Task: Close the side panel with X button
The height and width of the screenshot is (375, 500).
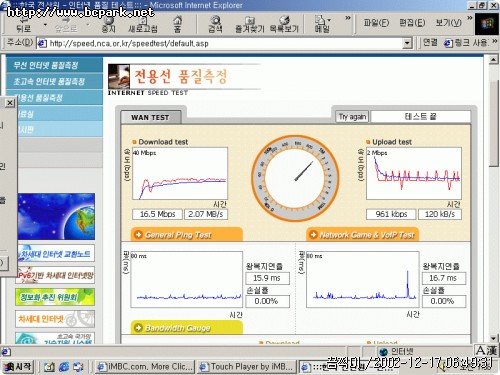Action: pyautogui.click(x=10, y=103)
